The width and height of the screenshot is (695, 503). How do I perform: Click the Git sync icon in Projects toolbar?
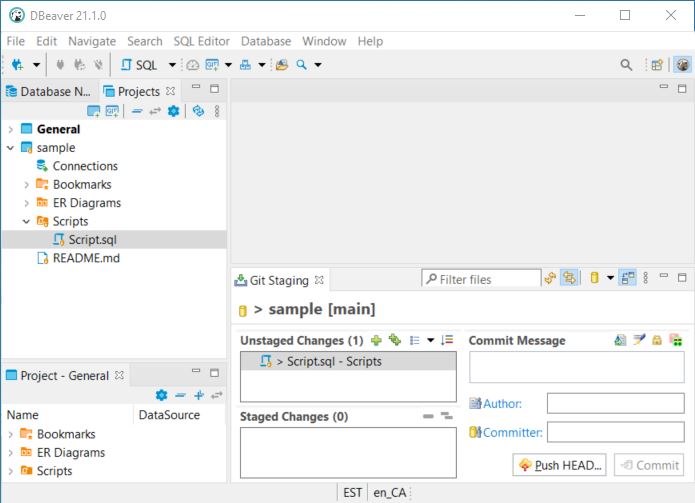pos(198,111)
